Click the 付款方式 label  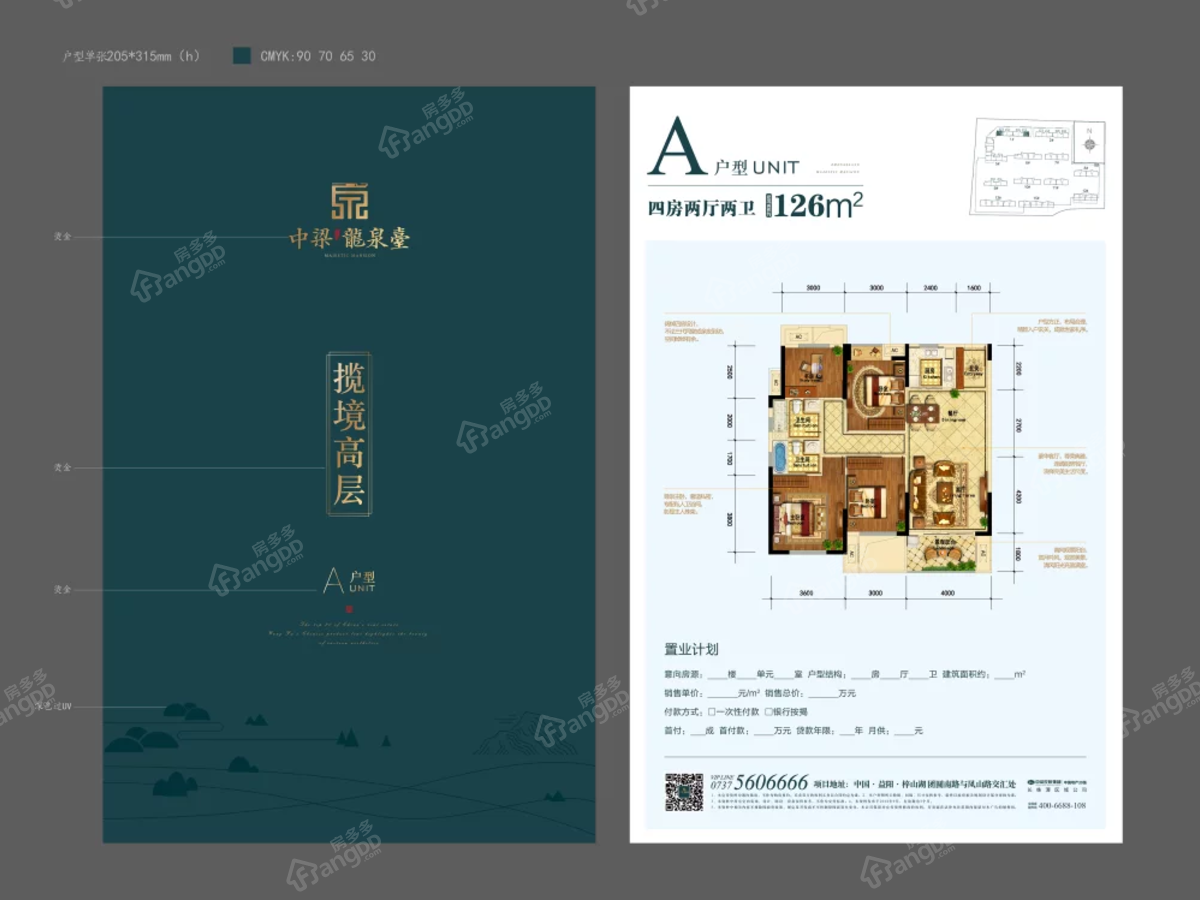(x=683, y=712)
